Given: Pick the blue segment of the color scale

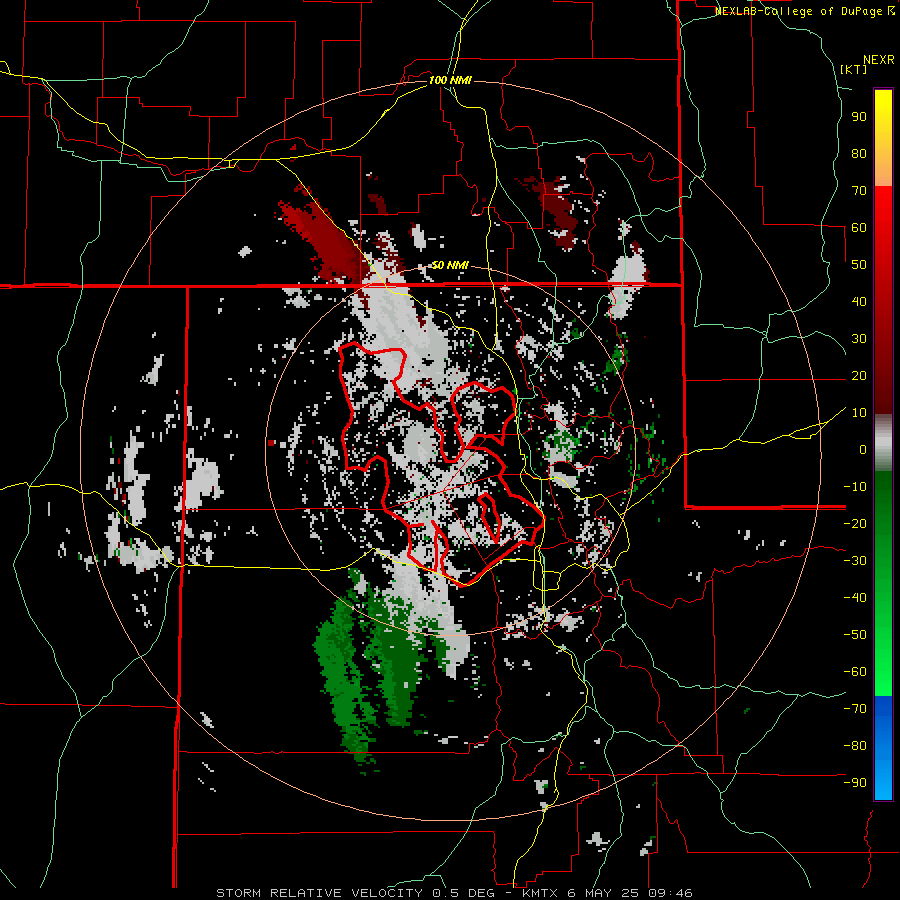Looking at the screenshot, I should (883, 748).
